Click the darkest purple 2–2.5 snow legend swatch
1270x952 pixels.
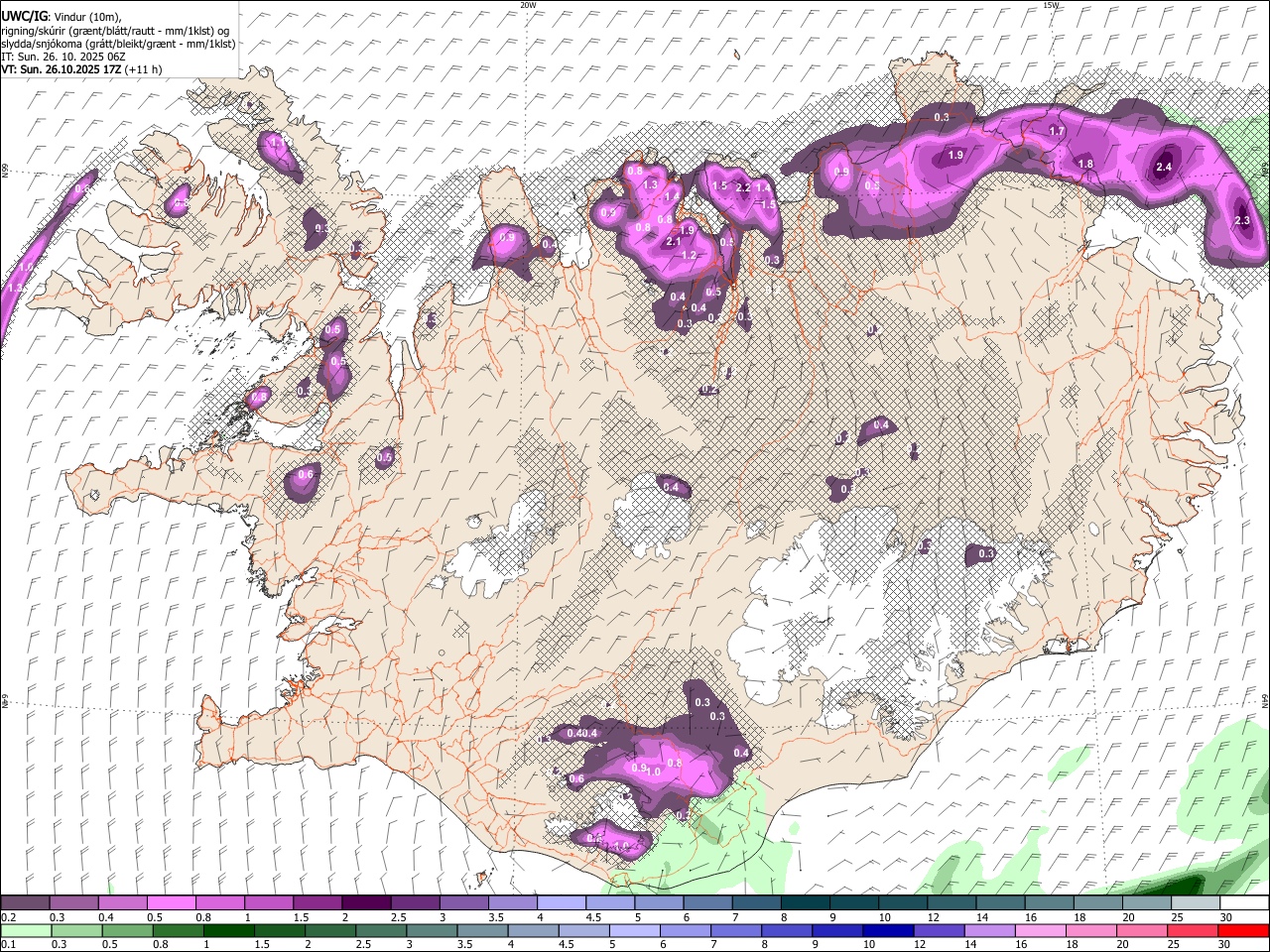click(365, 903)
